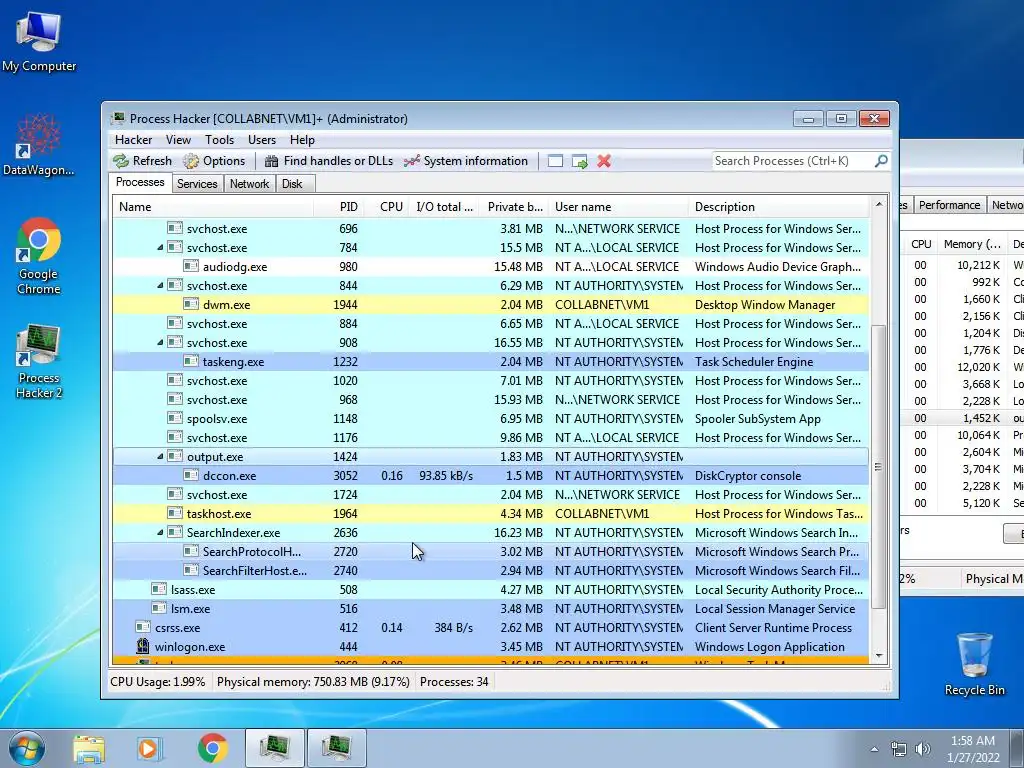Open the Users menu

click(262, 140)
